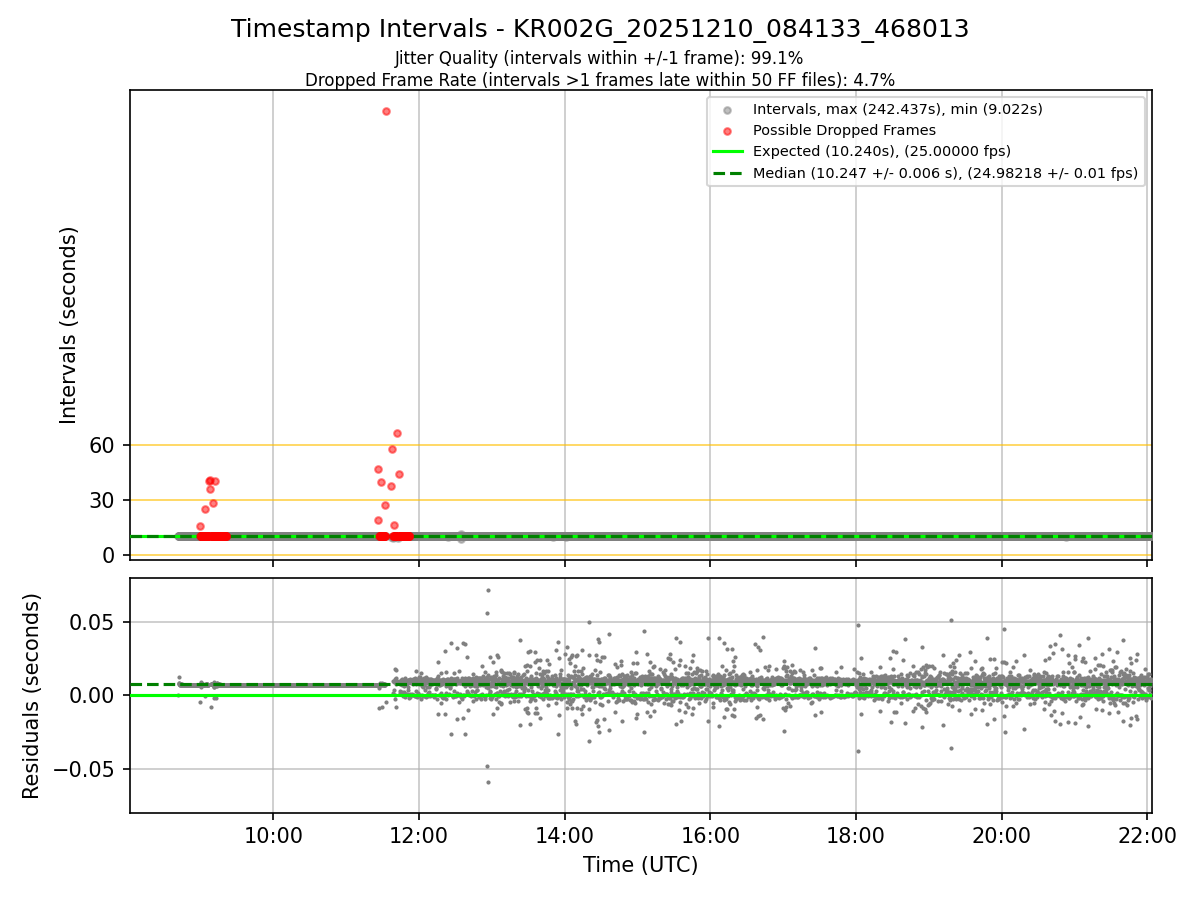Click the 'Residuals (seconds)' y-axis label

point(32,696)
